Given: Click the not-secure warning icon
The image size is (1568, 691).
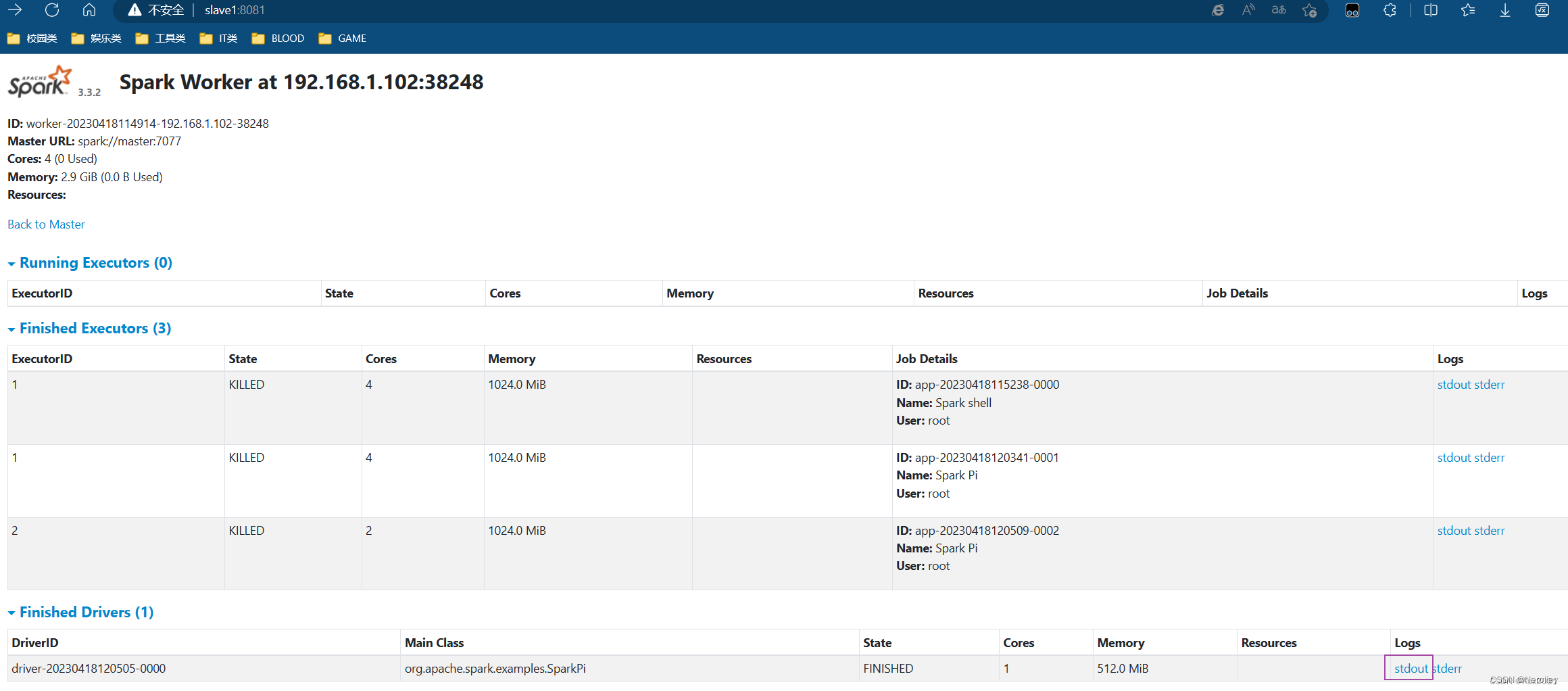Looking at the screenshot, I should coord(134,10).
